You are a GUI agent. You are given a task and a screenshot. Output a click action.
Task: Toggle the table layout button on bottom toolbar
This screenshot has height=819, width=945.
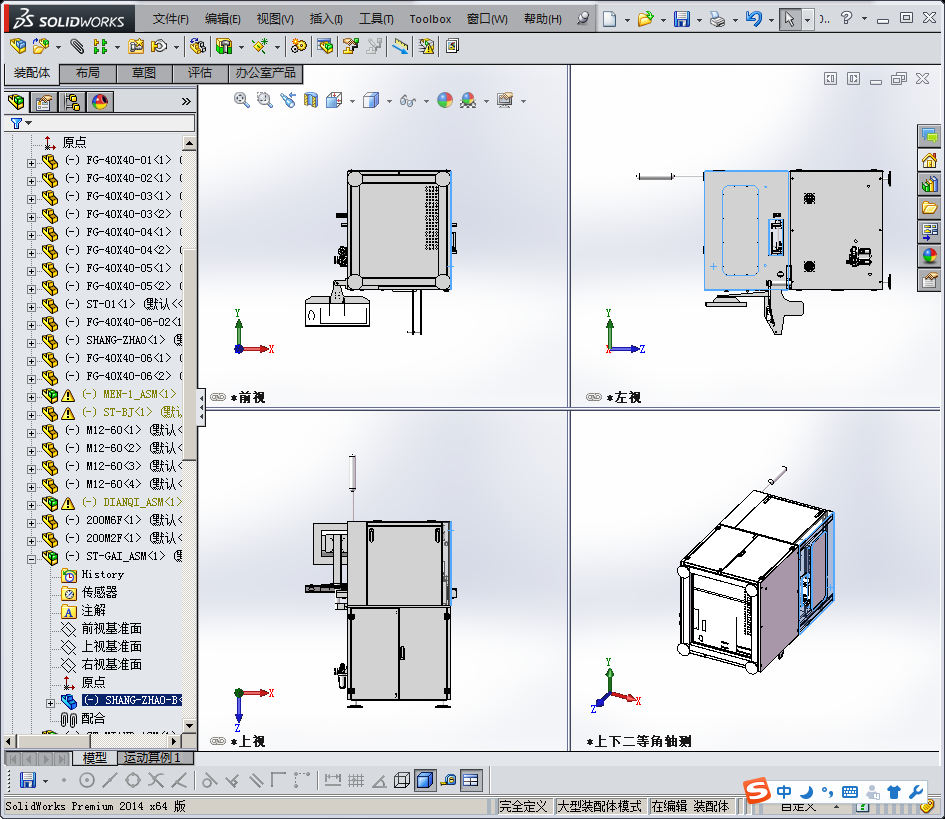(471, 780)
